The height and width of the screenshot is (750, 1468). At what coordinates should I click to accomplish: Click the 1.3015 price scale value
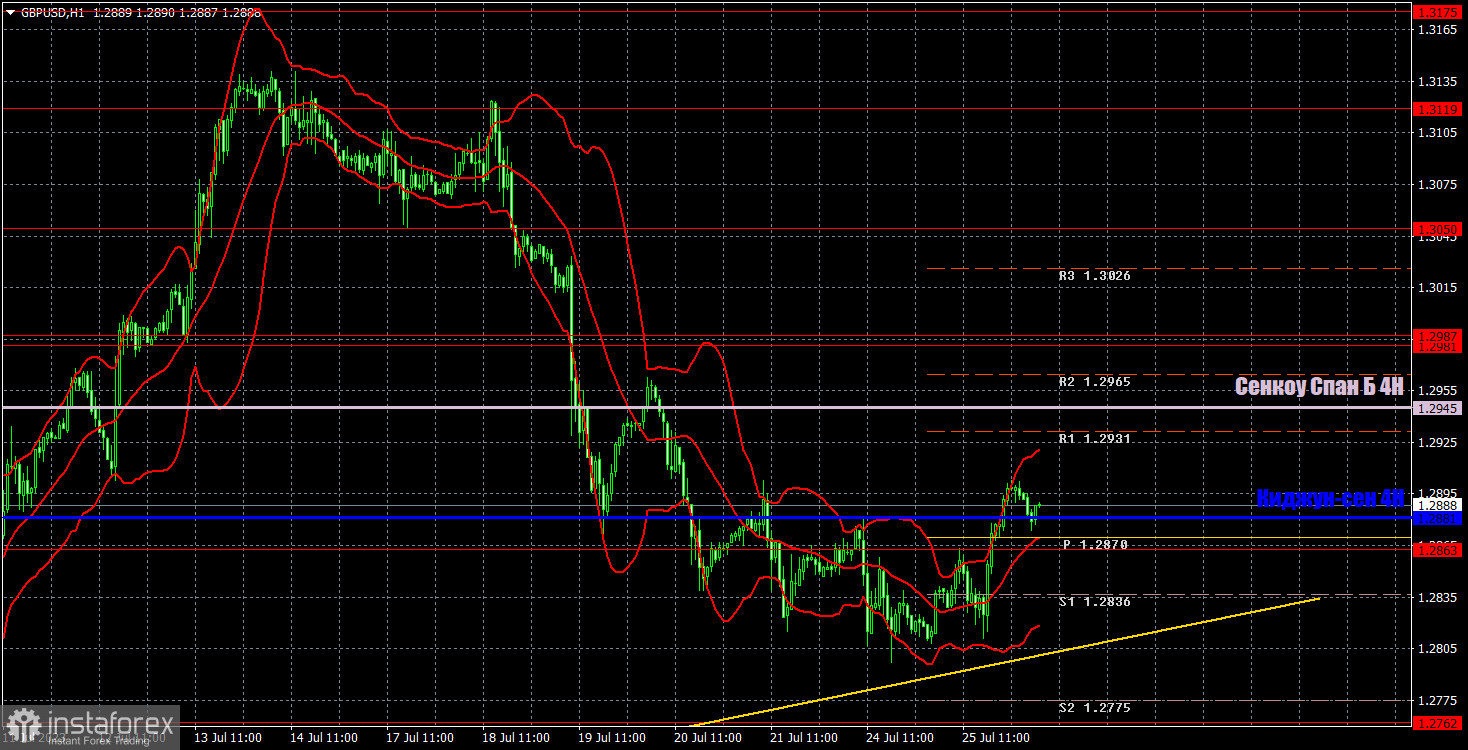tap(1437, 288)
